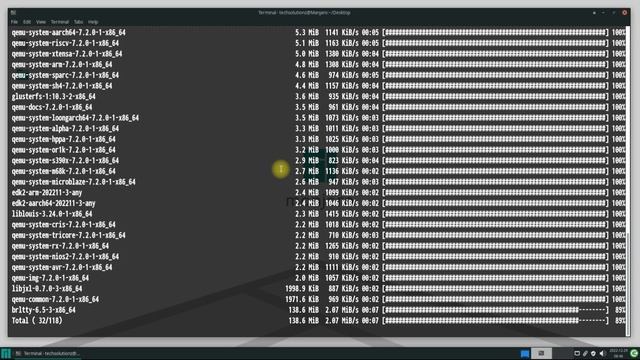Open the Edit menu

point(27,22)
